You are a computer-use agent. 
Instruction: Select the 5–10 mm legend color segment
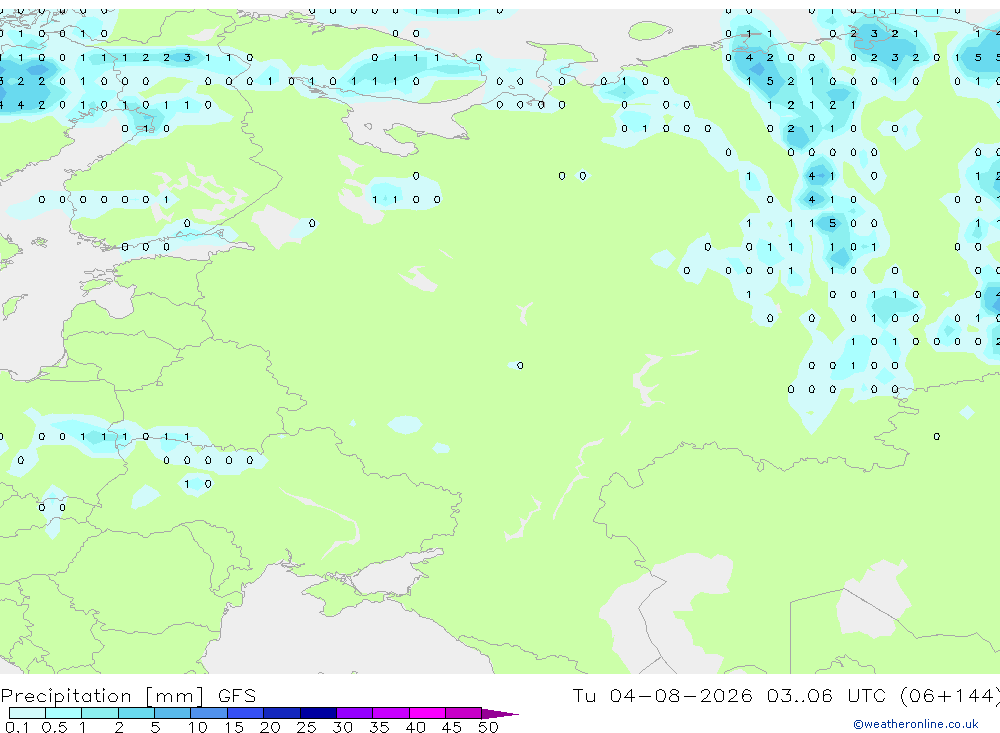pyautogui.click(x=173, y=713)
